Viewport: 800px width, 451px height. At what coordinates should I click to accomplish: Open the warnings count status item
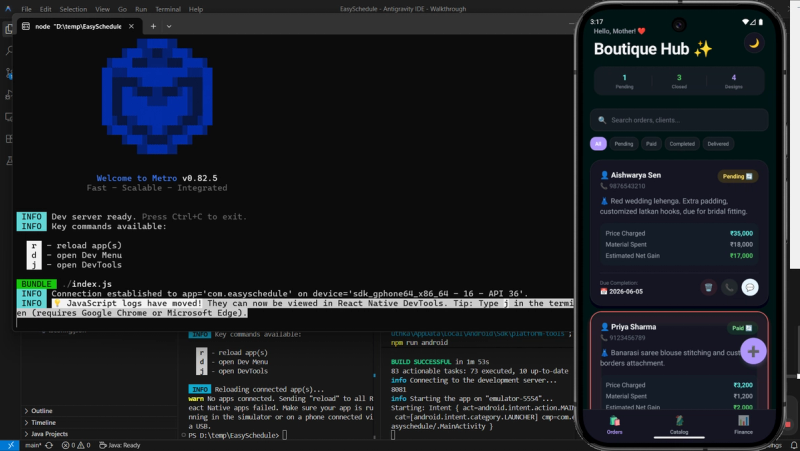(x=84, y=445)
